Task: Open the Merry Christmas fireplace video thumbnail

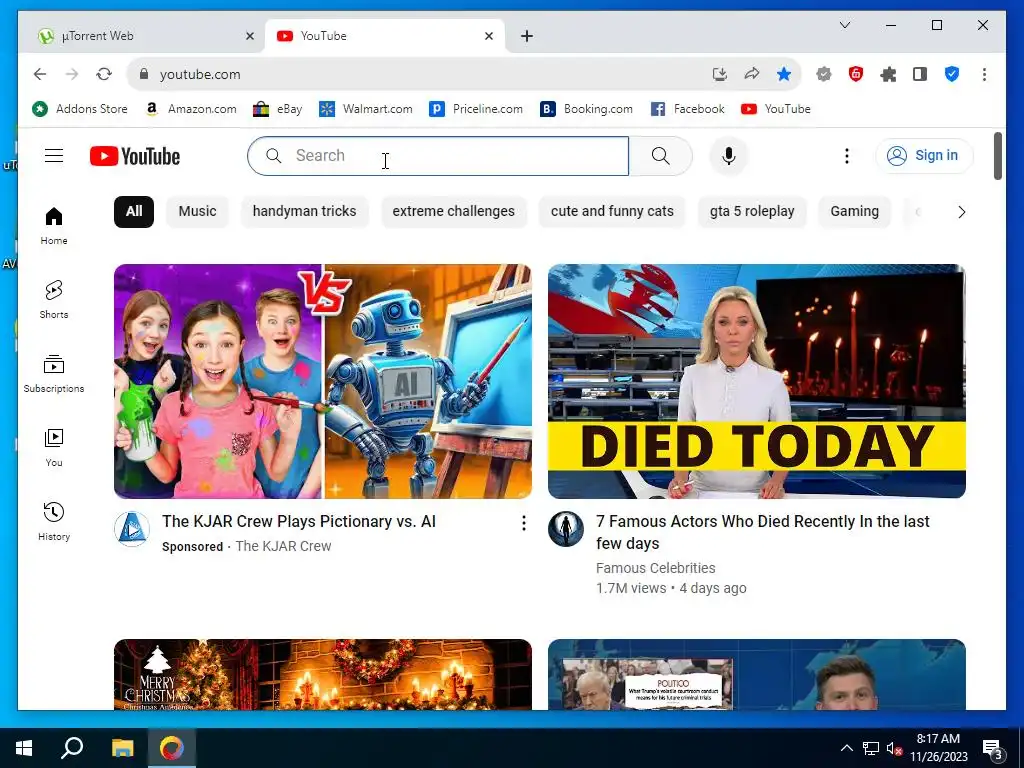Action: [323, 675]
